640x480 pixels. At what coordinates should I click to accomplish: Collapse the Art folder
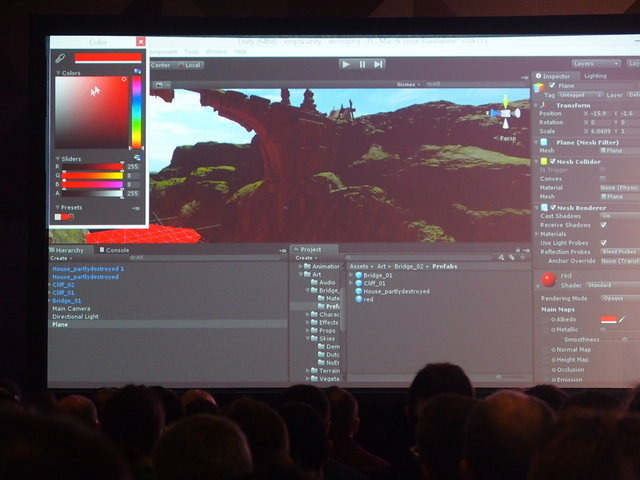tap(301, 275)
